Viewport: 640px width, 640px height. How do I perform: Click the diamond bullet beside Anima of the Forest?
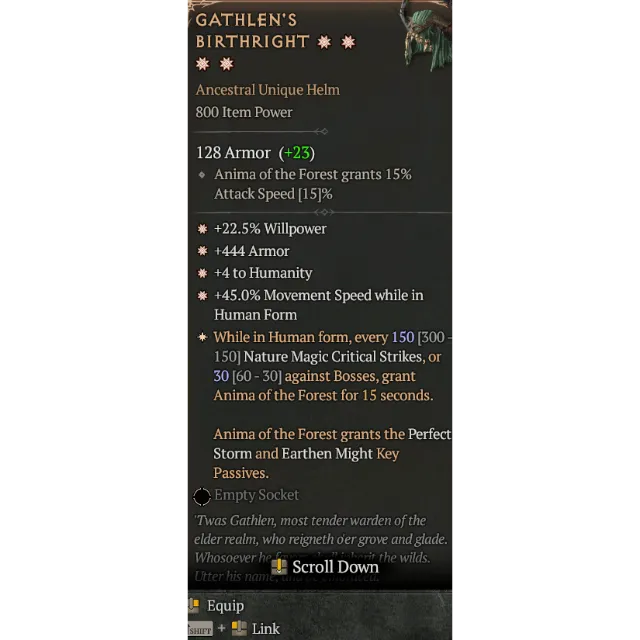202,175
